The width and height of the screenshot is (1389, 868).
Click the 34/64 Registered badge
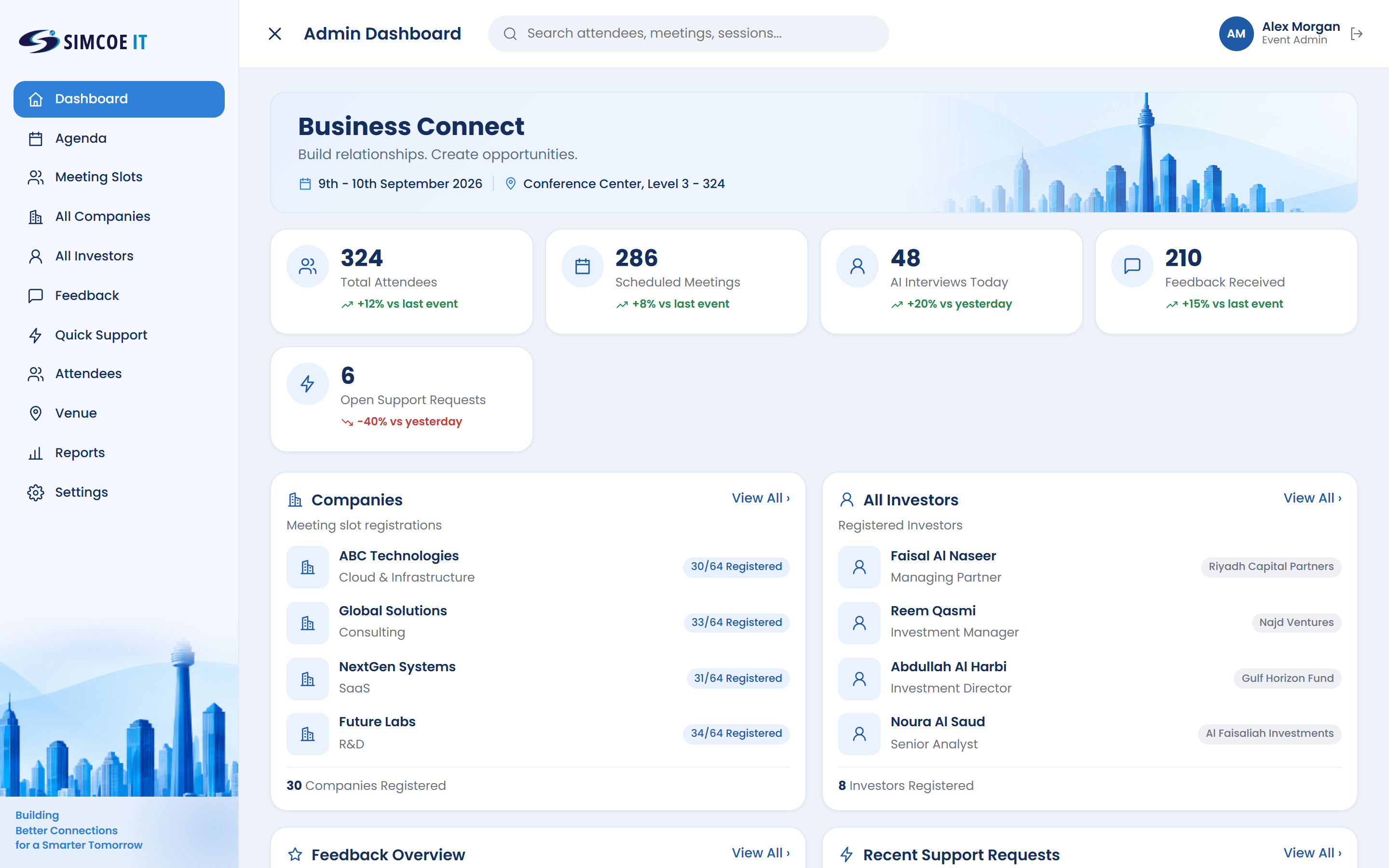(x=736, y=733)
